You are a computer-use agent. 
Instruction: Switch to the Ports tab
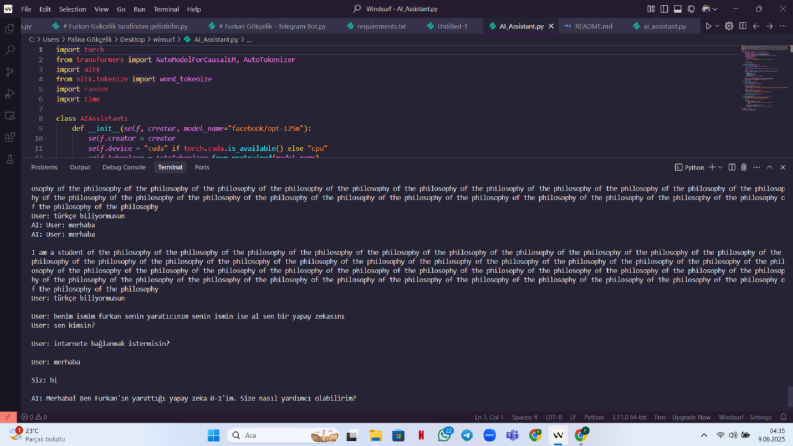point(202,167)
